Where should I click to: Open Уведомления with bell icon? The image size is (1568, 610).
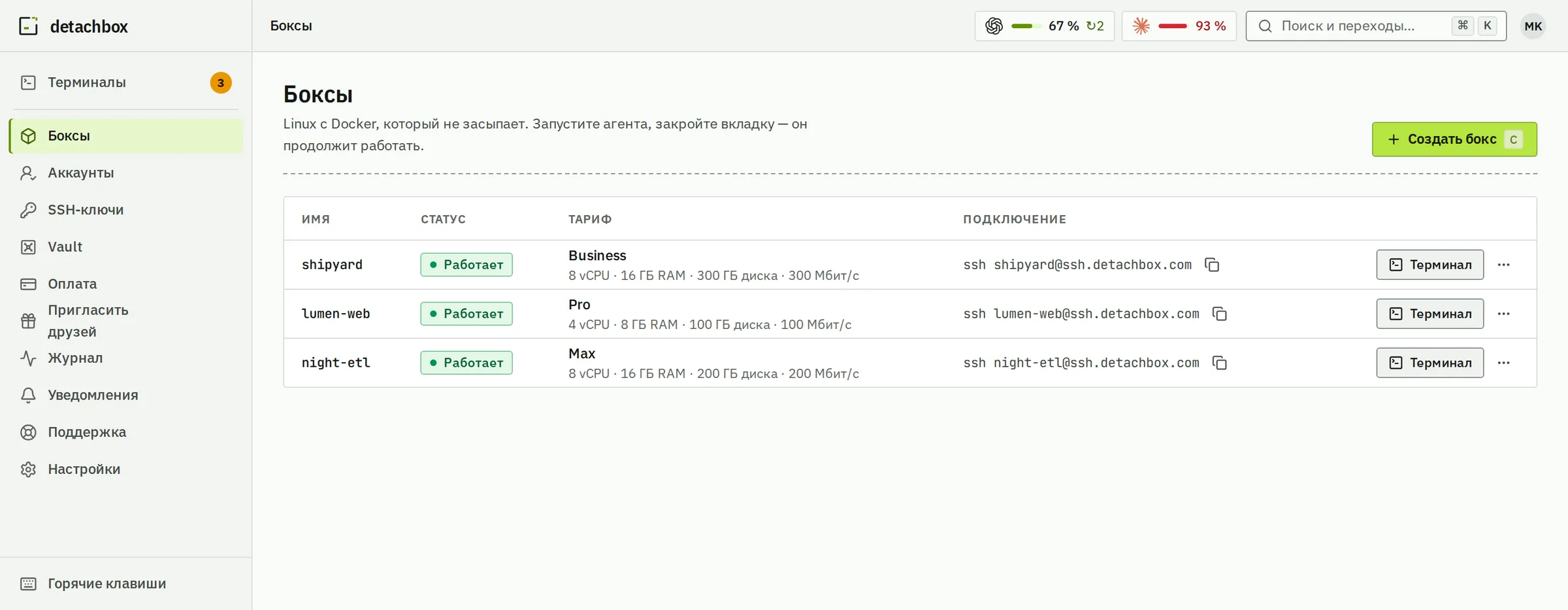pyautogui.click(x=125, y=396)
